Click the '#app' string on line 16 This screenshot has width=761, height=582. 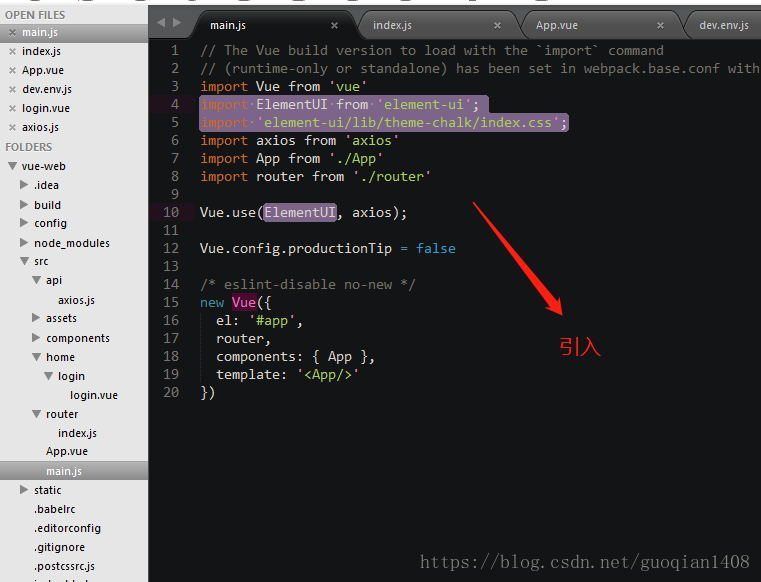[272, 320]
